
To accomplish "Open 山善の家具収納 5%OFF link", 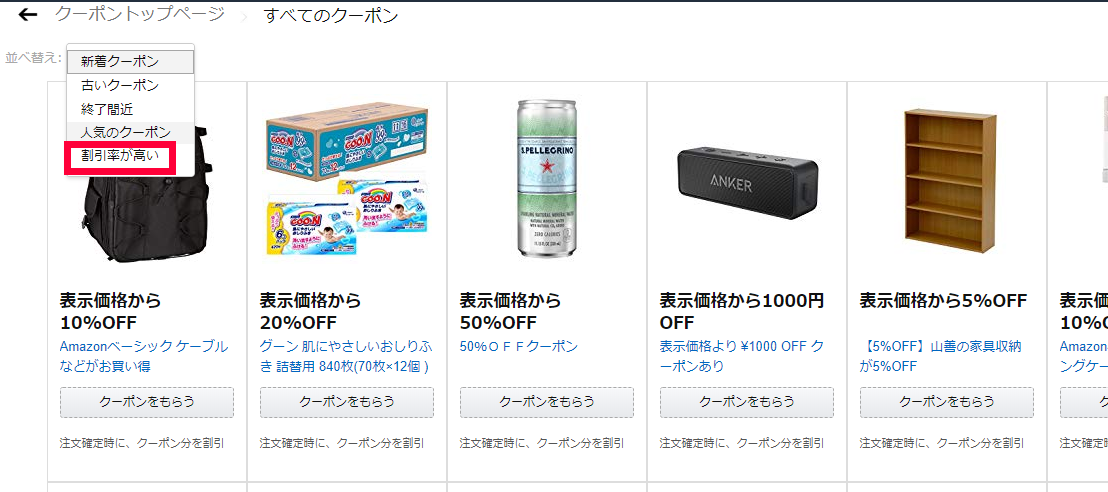I will point(941,356).
